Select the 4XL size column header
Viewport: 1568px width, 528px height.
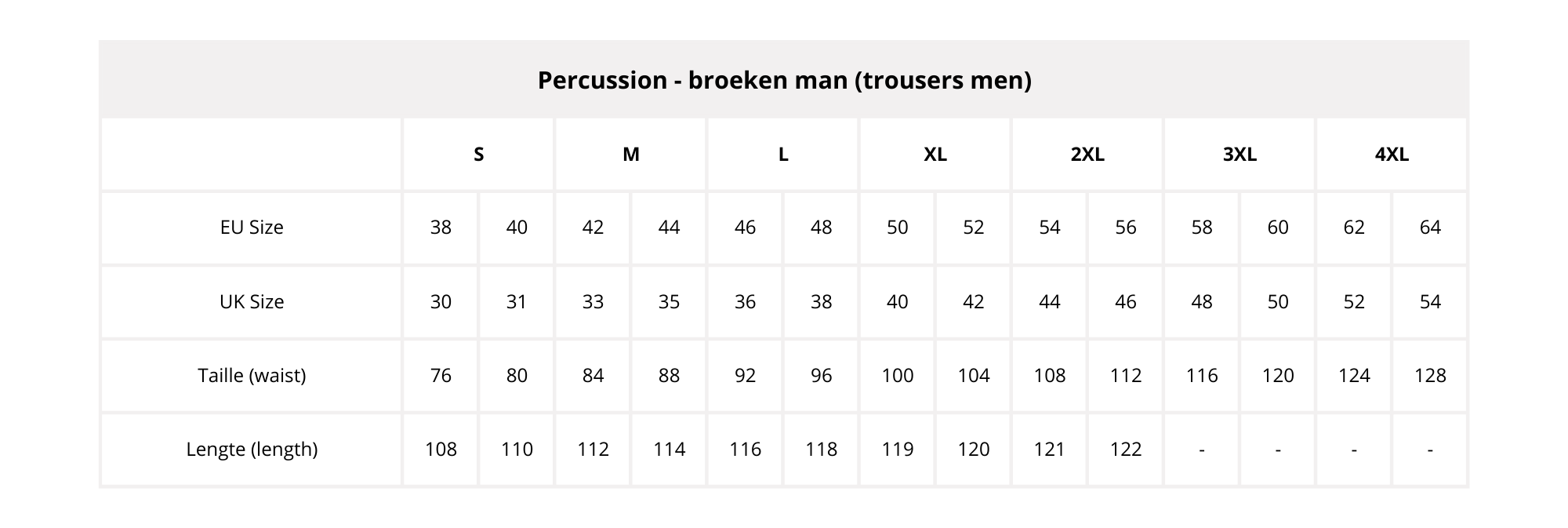pyautogui.click(x=1392, y=154)
